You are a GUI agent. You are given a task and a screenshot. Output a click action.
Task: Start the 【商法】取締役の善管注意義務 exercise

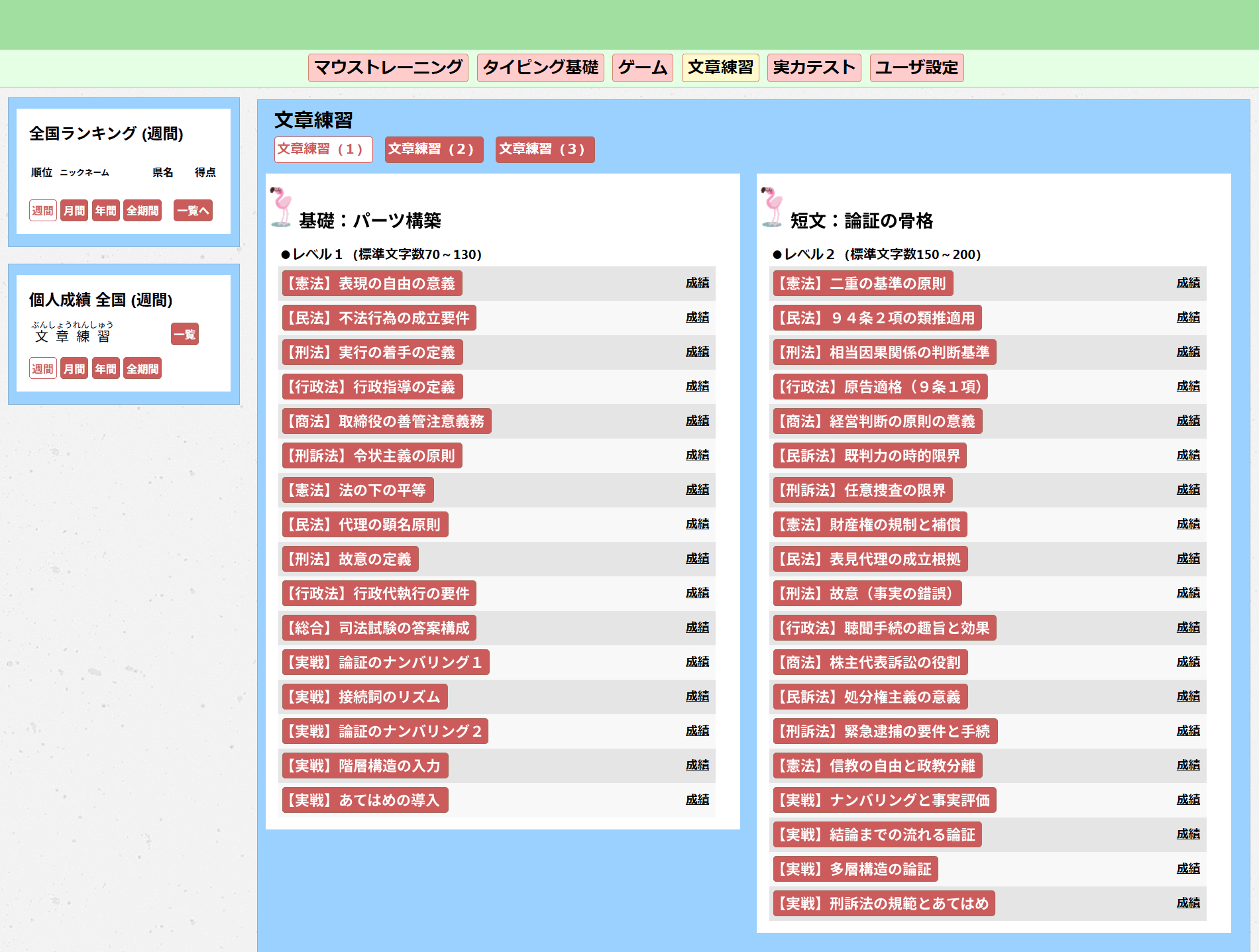pos(386,421)
